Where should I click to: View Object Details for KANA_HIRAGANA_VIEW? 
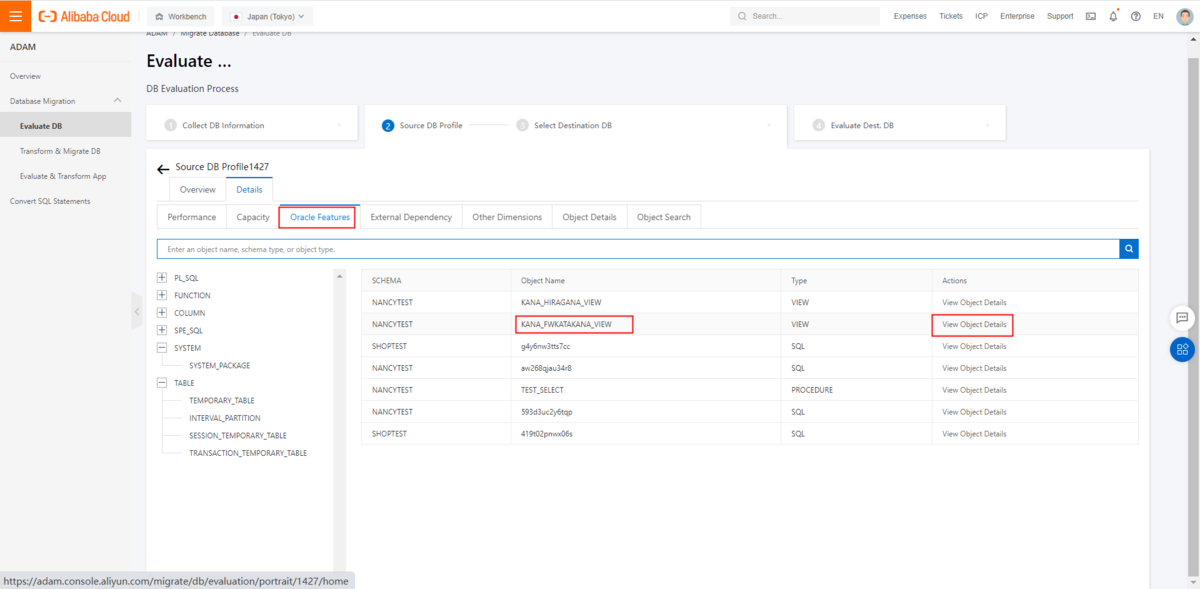click(x=974, y=302)
